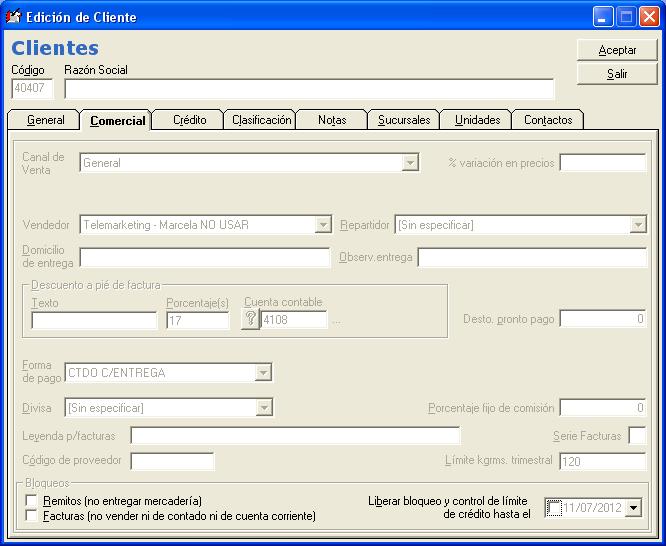This screenshot has height=546, width=666.
Task: Expand the Canal de Venta dropdown
Action: 410,163
